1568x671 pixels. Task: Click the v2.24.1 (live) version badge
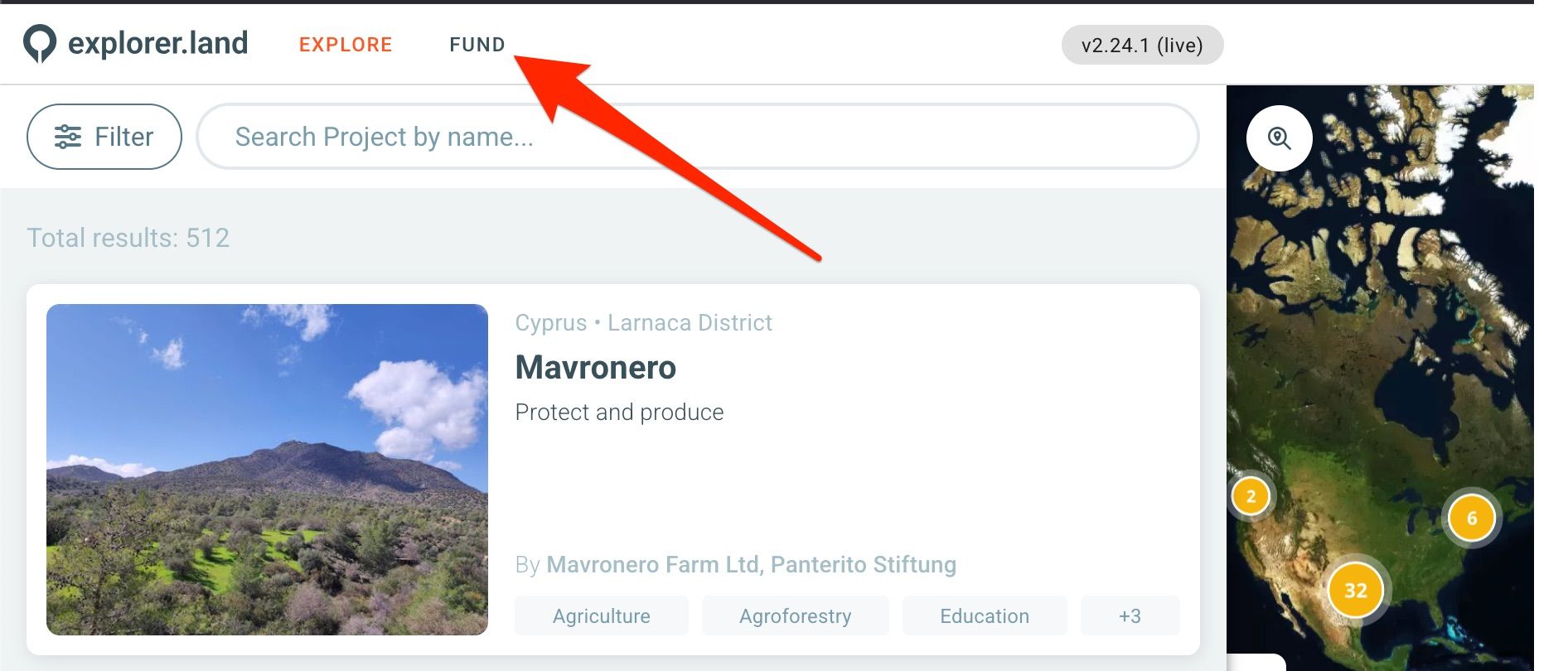tap(1142, 46)
